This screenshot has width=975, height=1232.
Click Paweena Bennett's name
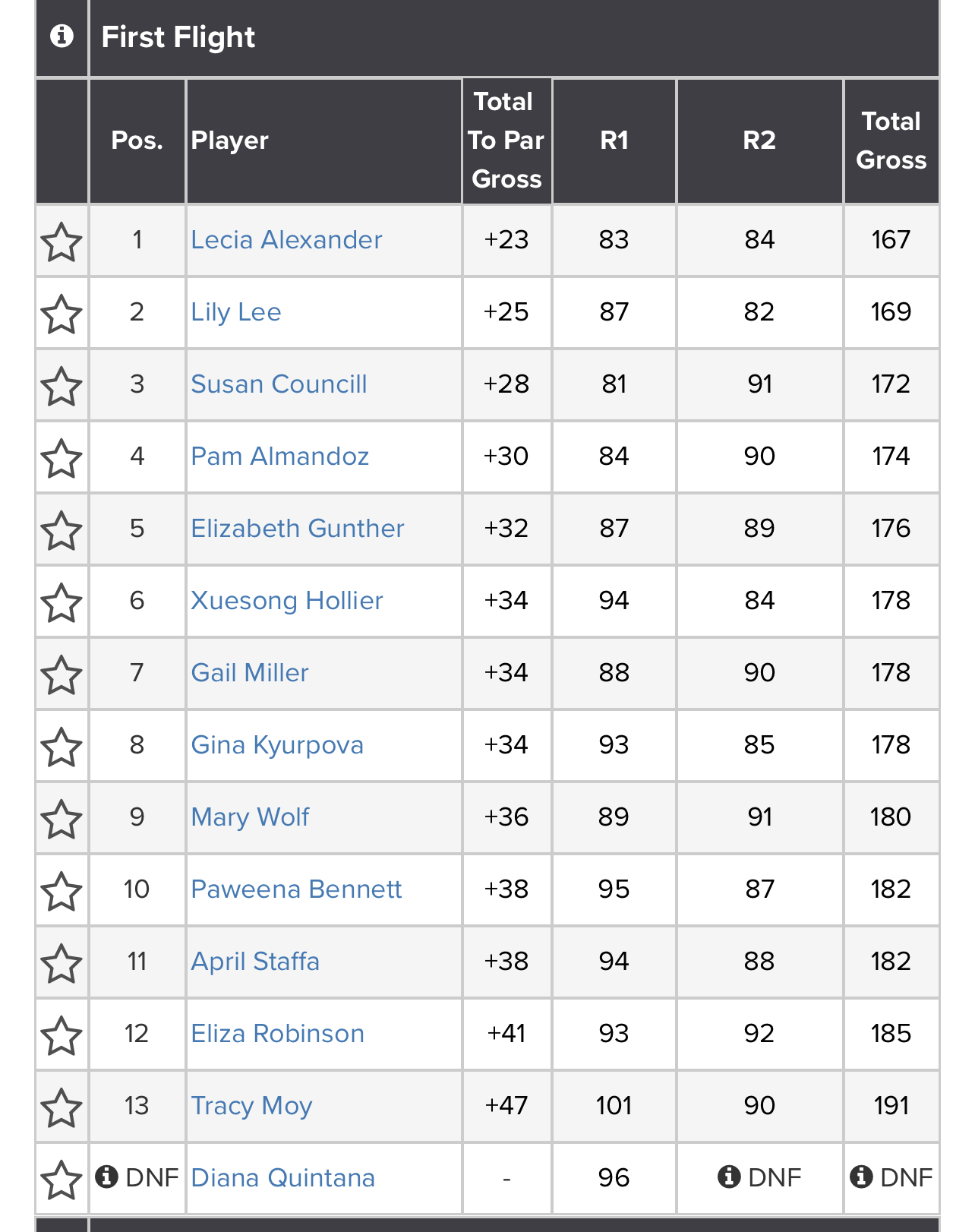tap(296, 889)
